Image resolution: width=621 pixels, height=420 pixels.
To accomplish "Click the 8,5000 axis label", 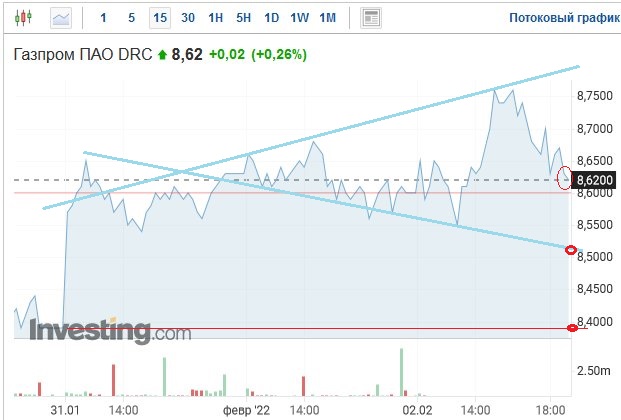I will pyautogui.click(x=595, y=257).
